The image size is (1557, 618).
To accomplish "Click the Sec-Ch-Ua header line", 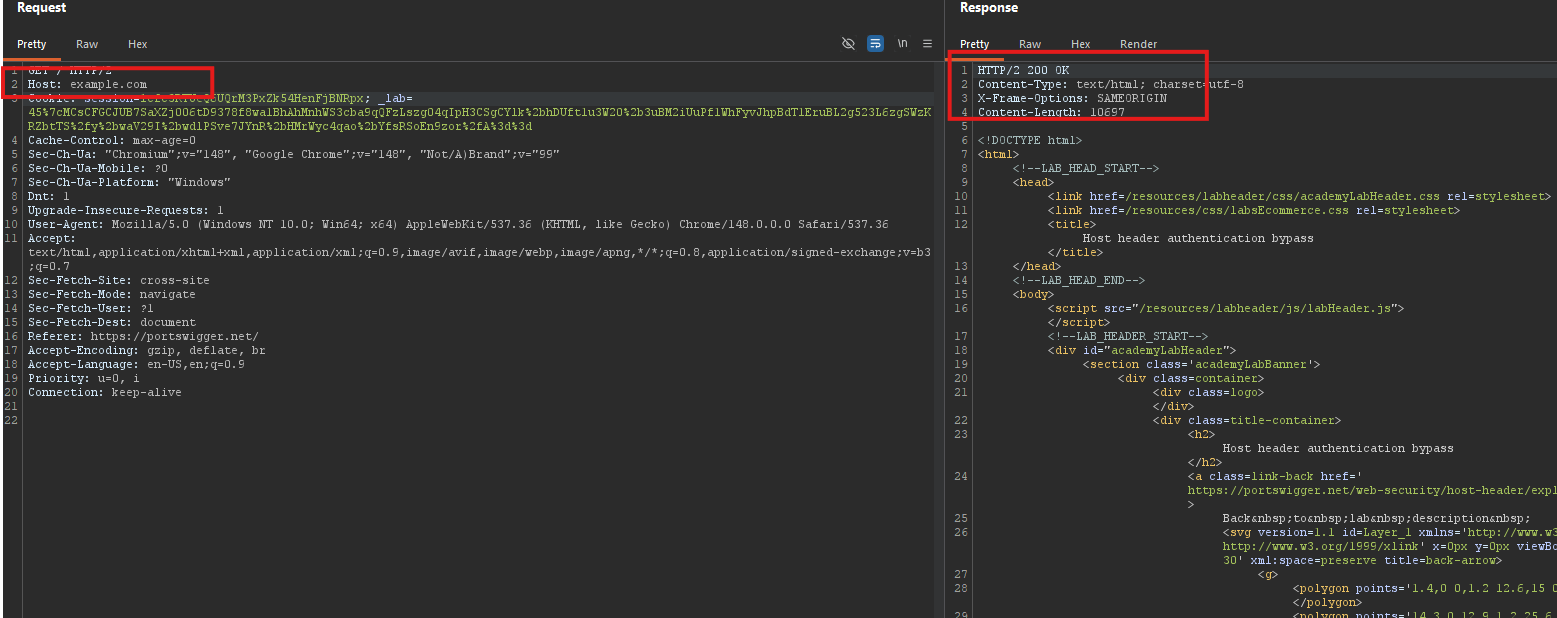I will (294, 155).
